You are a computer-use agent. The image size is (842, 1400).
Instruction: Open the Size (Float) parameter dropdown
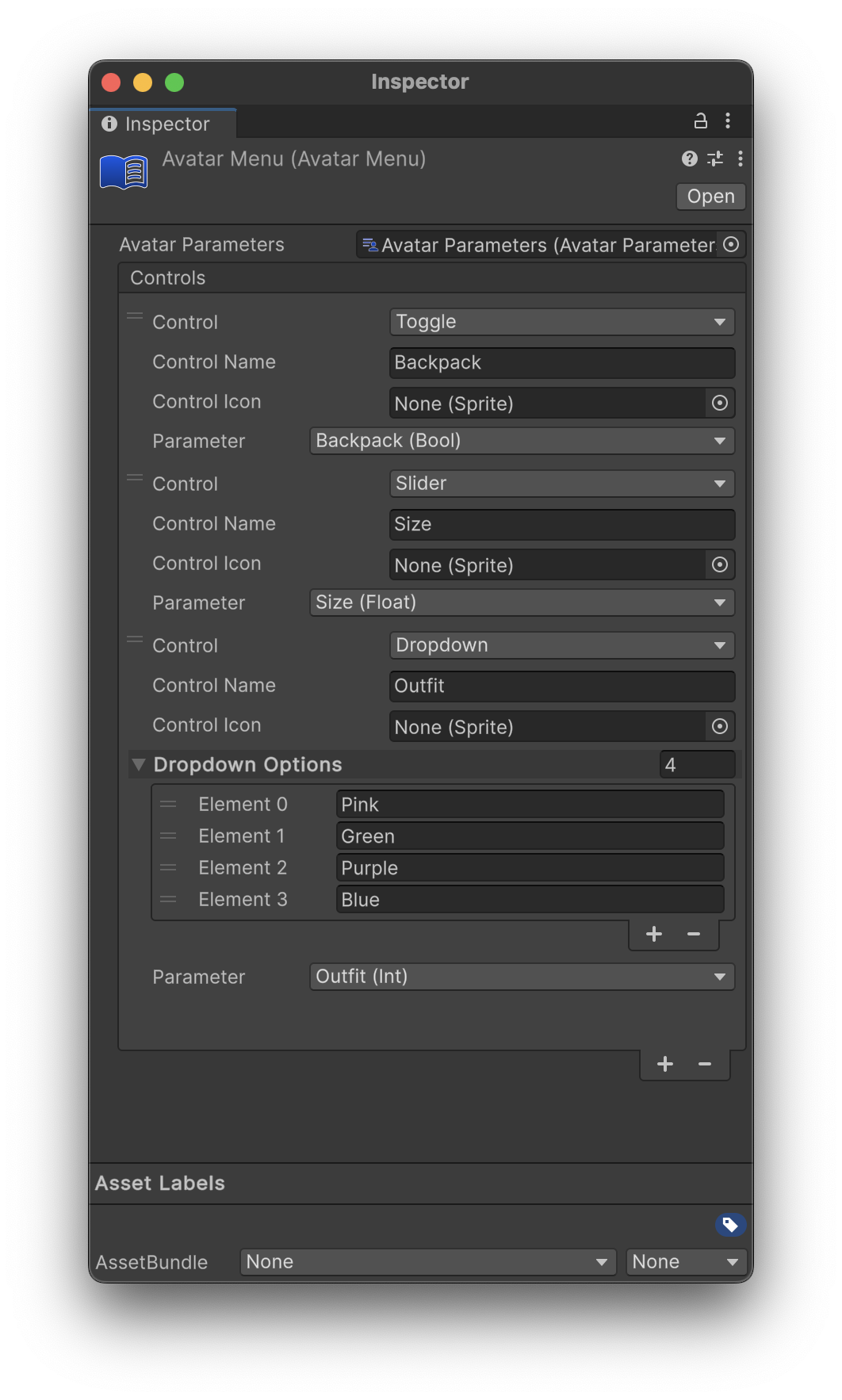click(522, 602)
